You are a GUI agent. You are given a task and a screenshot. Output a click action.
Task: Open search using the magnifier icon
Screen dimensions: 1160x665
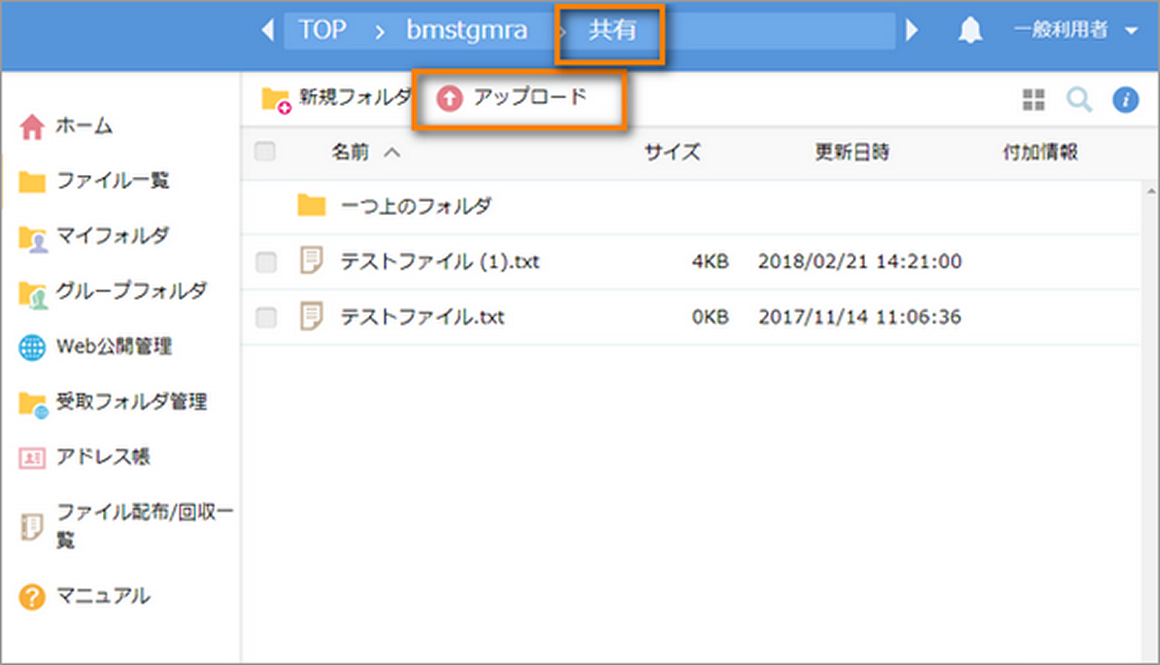point(1078,100)
